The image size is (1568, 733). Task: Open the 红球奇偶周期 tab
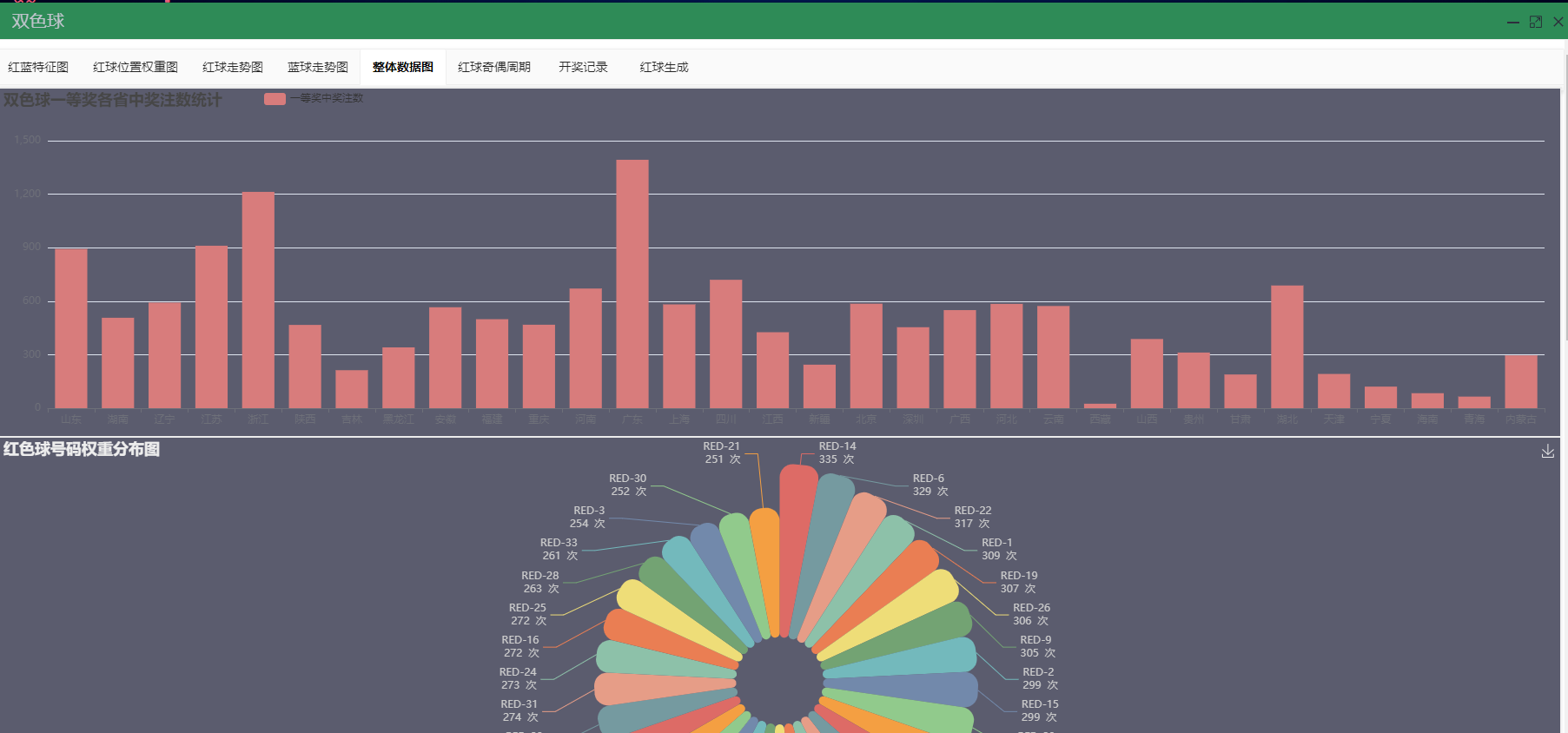494,67
